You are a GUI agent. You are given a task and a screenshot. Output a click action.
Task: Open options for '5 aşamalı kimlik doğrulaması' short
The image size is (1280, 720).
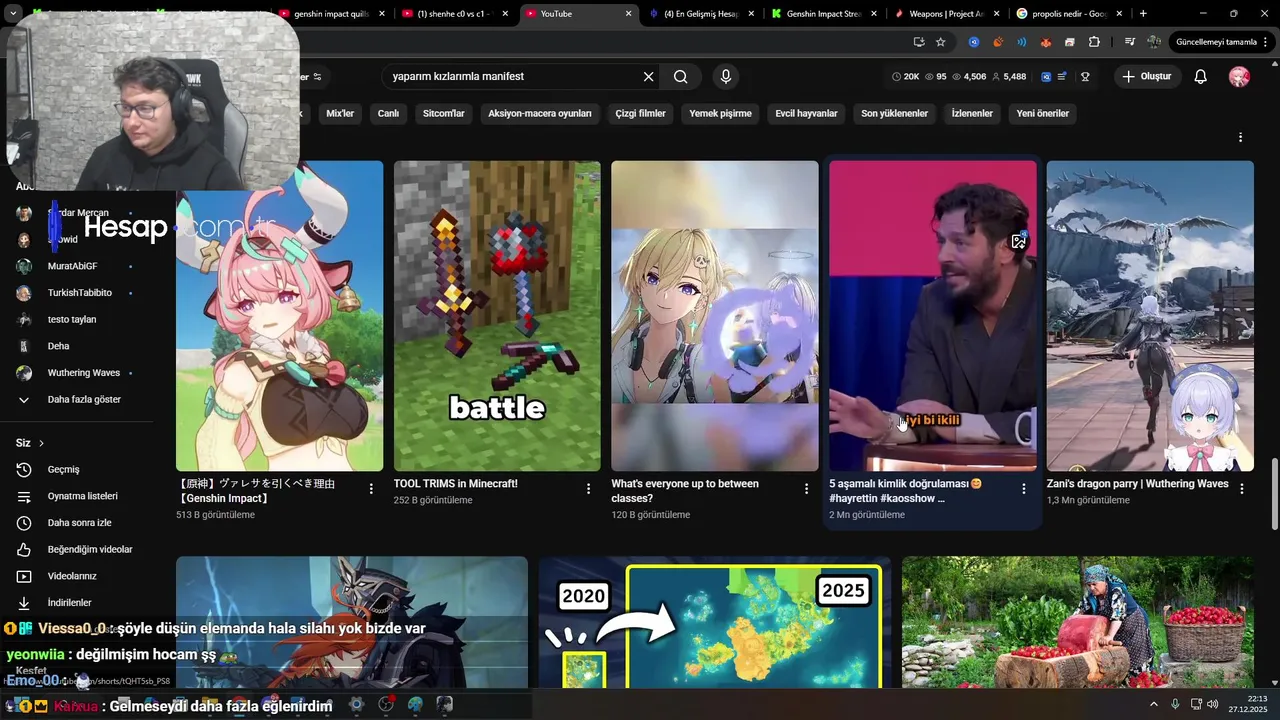pyautogui.click(x=1024, y=488)
